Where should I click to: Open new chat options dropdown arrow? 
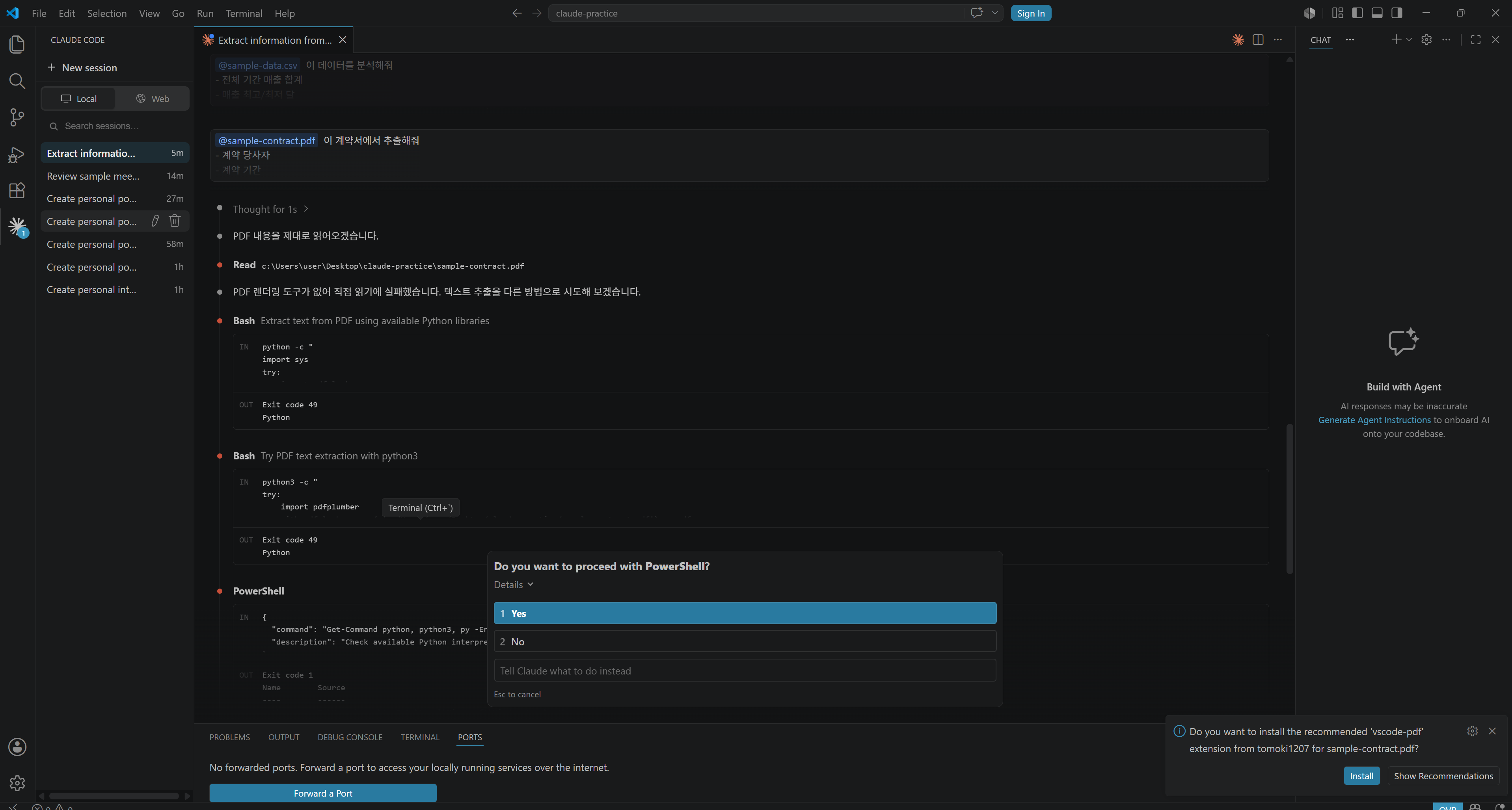pyautogui.click(x=1409, y=40)
